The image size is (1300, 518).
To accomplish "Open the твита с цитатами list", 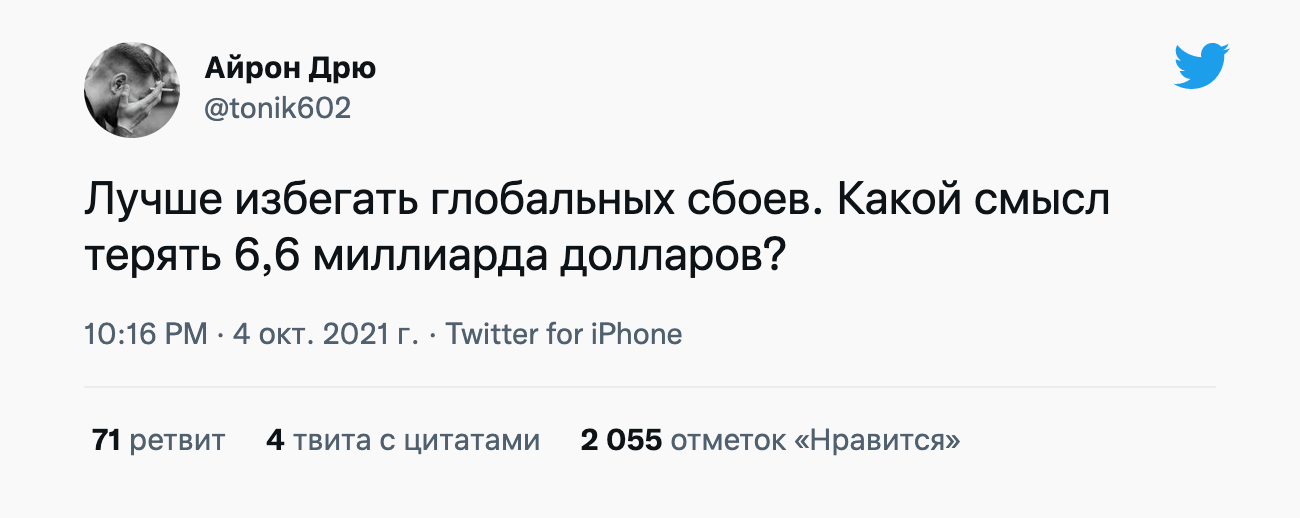I will (x=416, y=440).
